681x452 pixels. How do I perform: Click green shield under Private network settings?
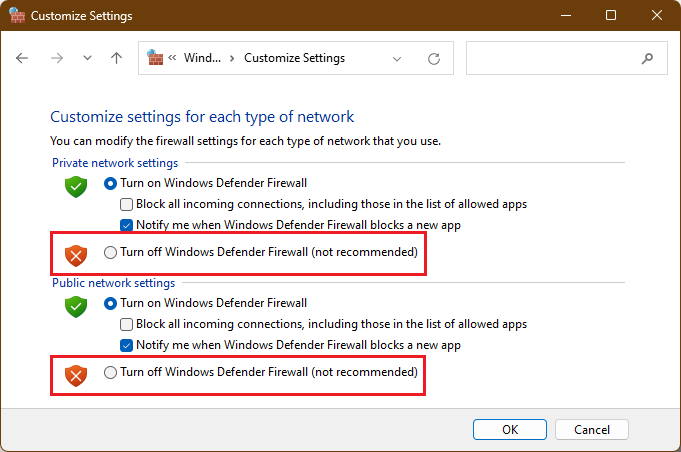tap(76, 187)
